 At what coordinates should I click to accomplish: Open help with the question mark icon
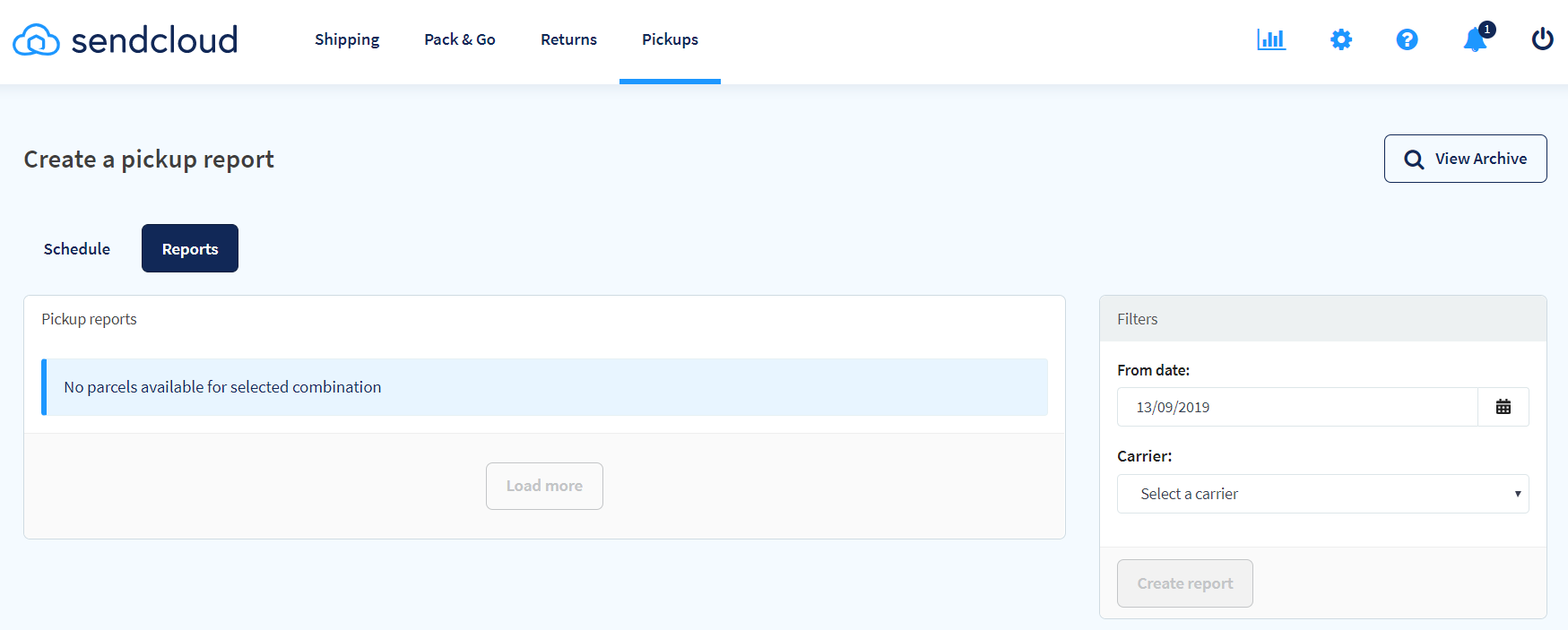point(1408,39)
